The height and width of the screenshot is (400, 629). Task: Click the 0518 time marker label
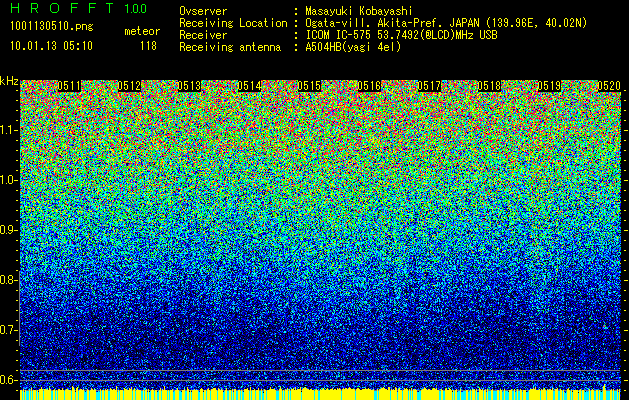click(x=489, y=86)
